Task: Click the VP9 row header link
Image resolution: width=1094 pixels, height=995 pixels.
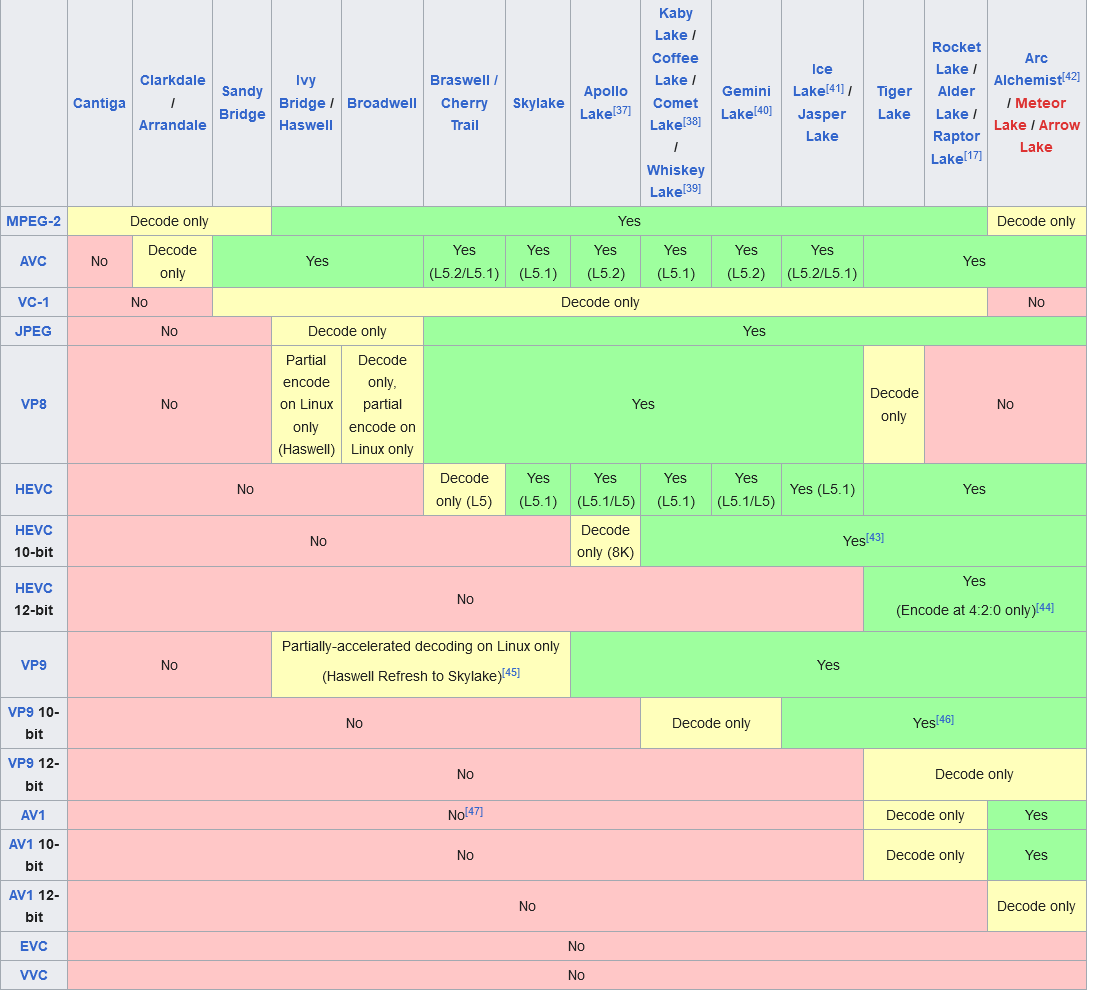Action: [33, 666]
